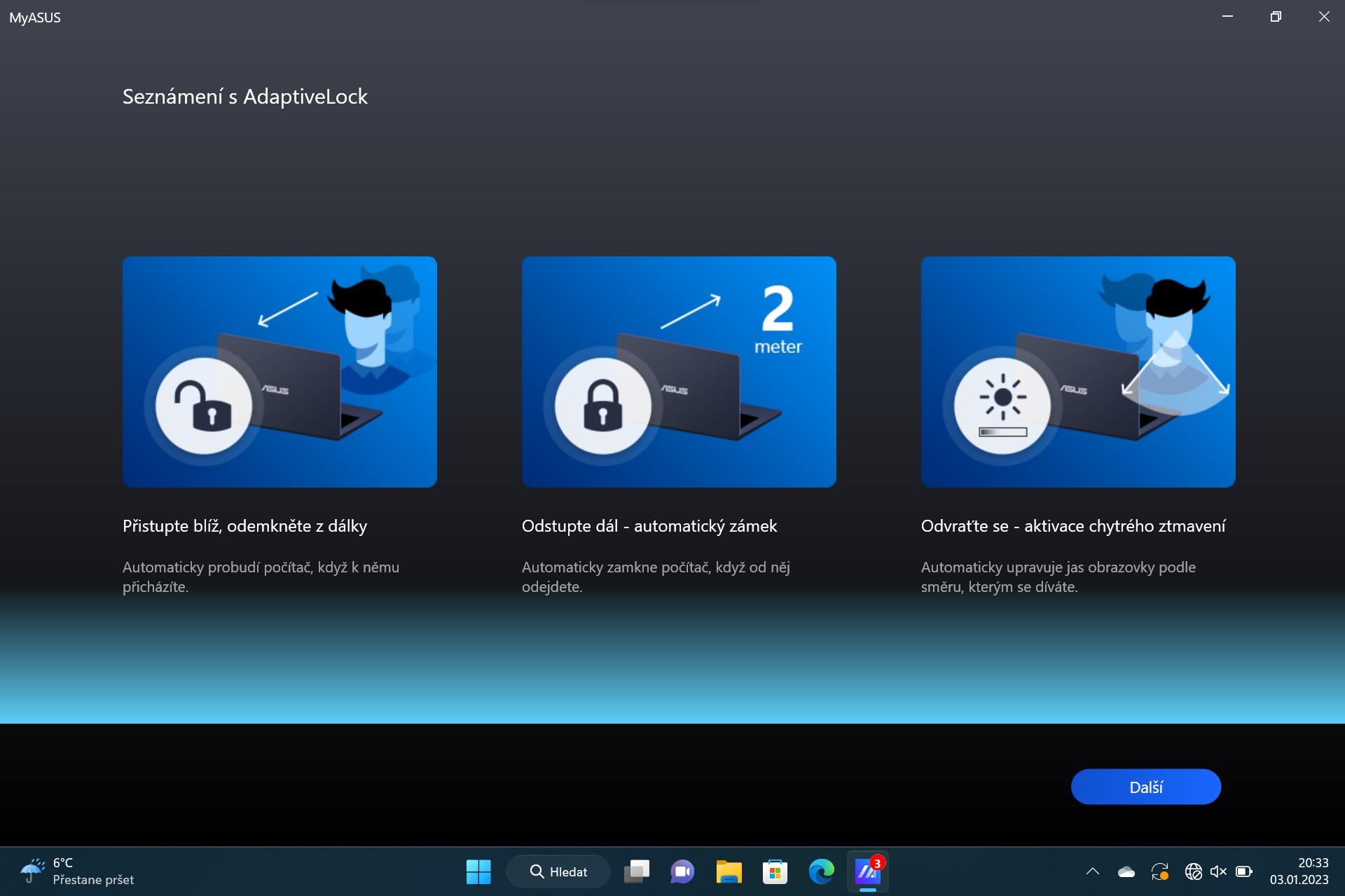Show hidden system tray icons
Image resolution: width=1345 pixels, height=896 pixels.
click(1093, 871)
